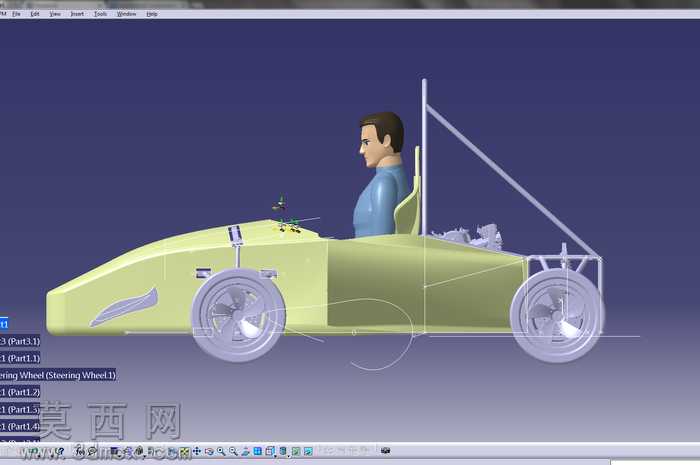Open the Help menu
This screenshot has width=700, height=465.
coord(152,14)
